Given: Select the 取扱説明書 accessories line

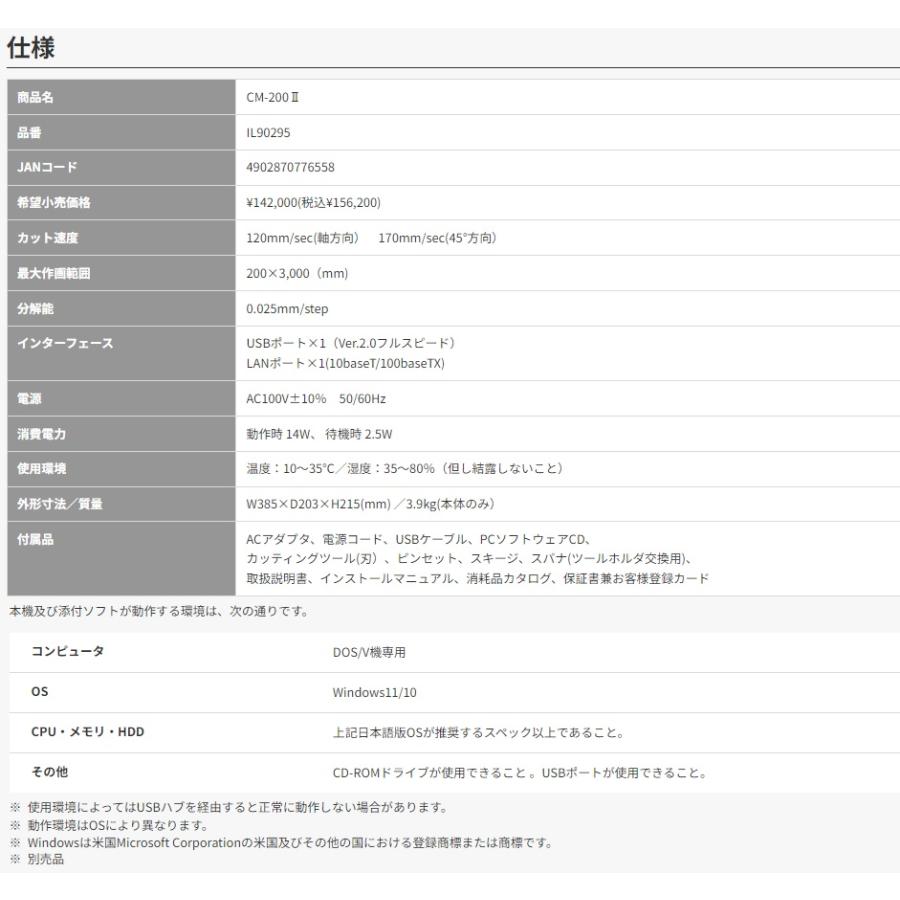Looking at the screenshot, I should pos(478,578).
